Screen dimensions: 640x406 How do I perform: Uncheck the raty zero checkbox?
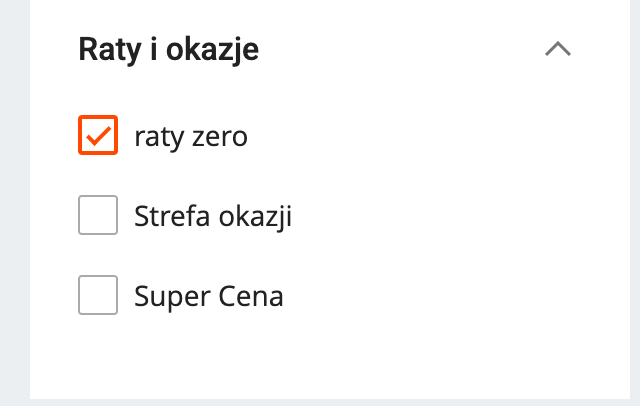(x=98, y=136)
